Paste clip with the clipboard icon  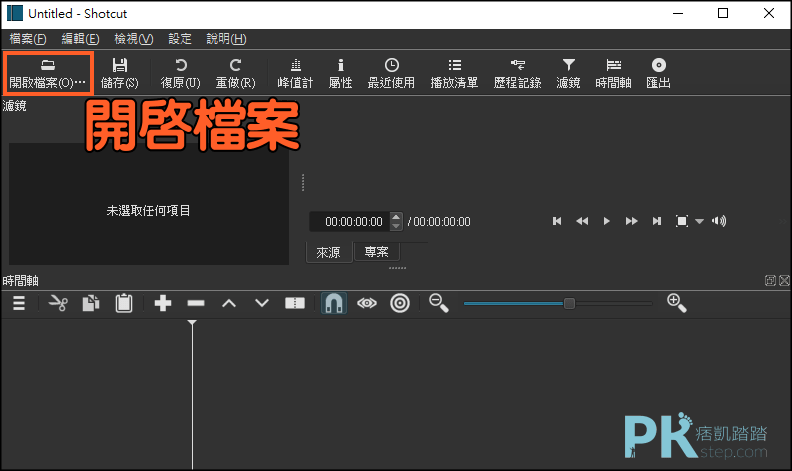pos(124,303)
